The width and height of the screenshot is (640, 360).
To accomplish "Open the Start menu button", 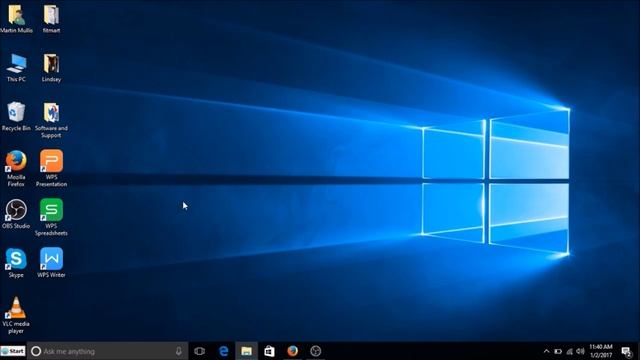I will point(13,351).
